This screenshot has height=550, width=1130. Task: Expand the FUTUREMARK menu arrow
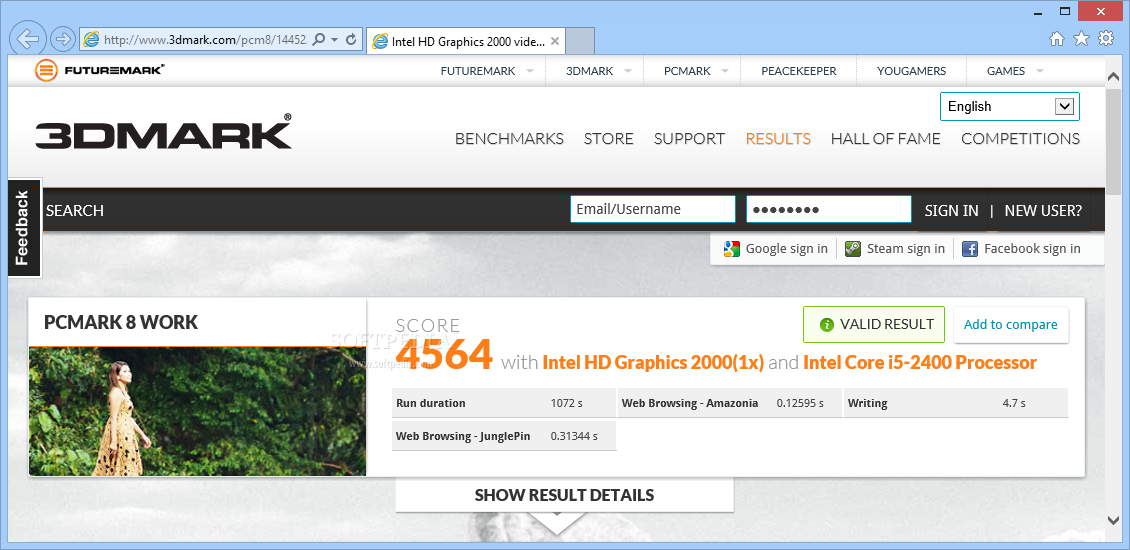(530, 71)
